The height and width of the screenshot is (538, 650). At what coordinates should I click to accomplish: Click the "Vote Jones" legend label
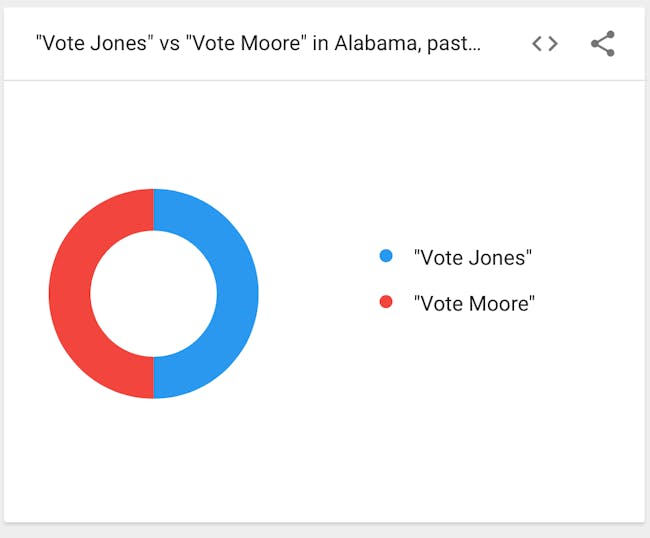(x=473, y=257)
